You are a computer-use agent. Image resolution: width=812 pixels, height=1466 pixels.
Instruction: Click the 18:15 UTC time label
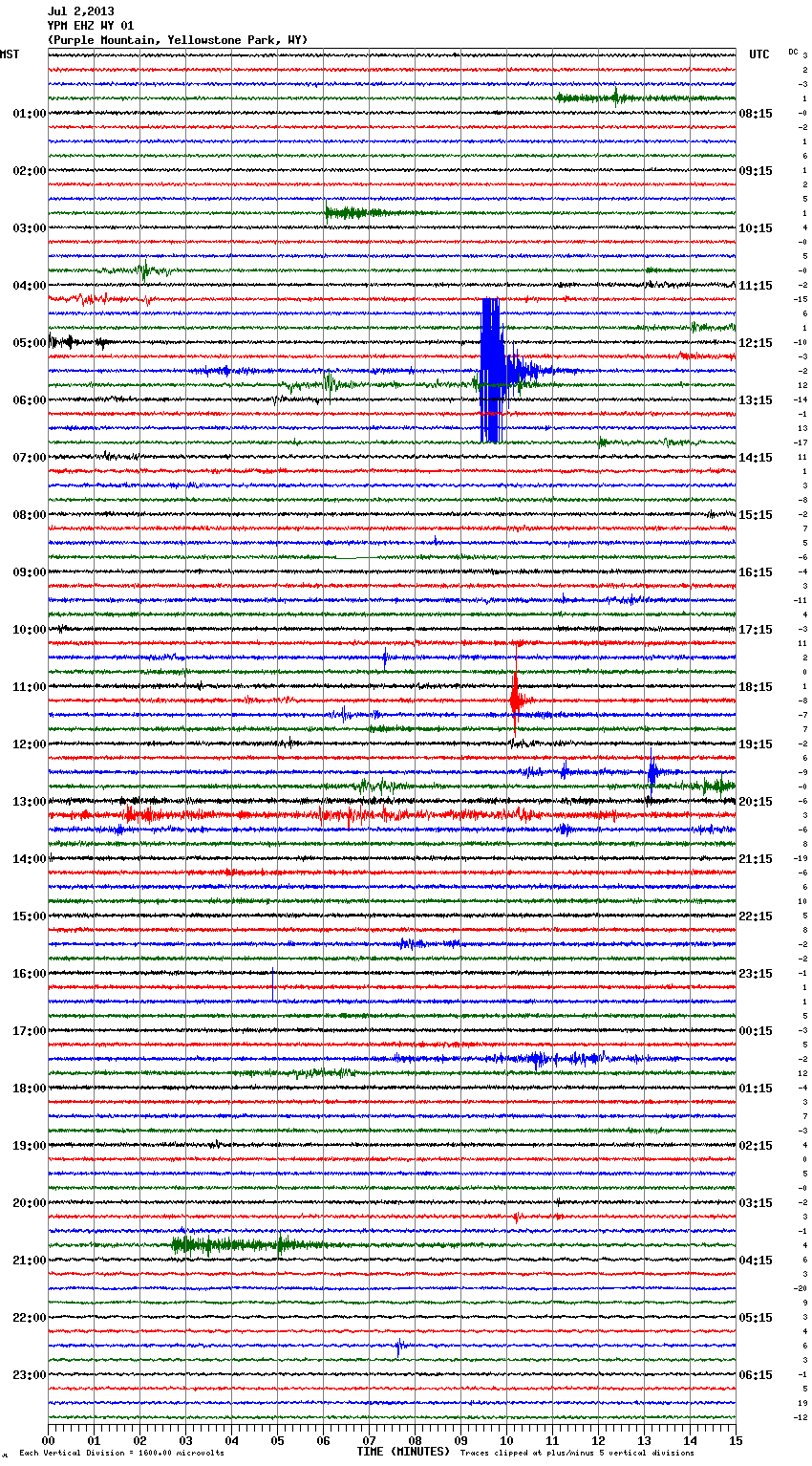coord(756,687)
